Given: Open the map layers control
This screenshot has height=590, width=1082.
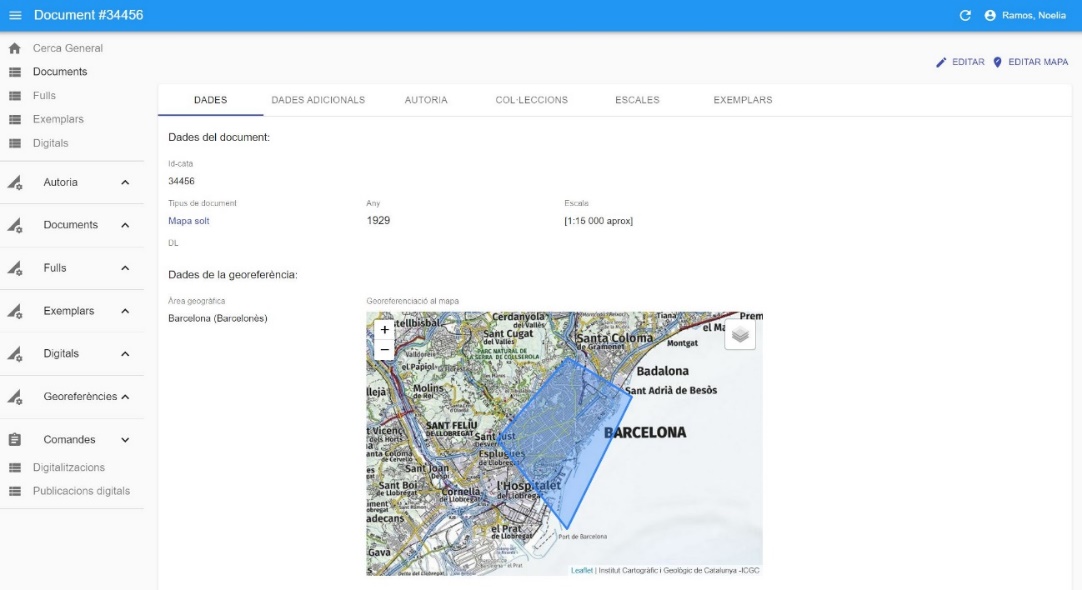Looking at the screenshot, I should point(740,335).
